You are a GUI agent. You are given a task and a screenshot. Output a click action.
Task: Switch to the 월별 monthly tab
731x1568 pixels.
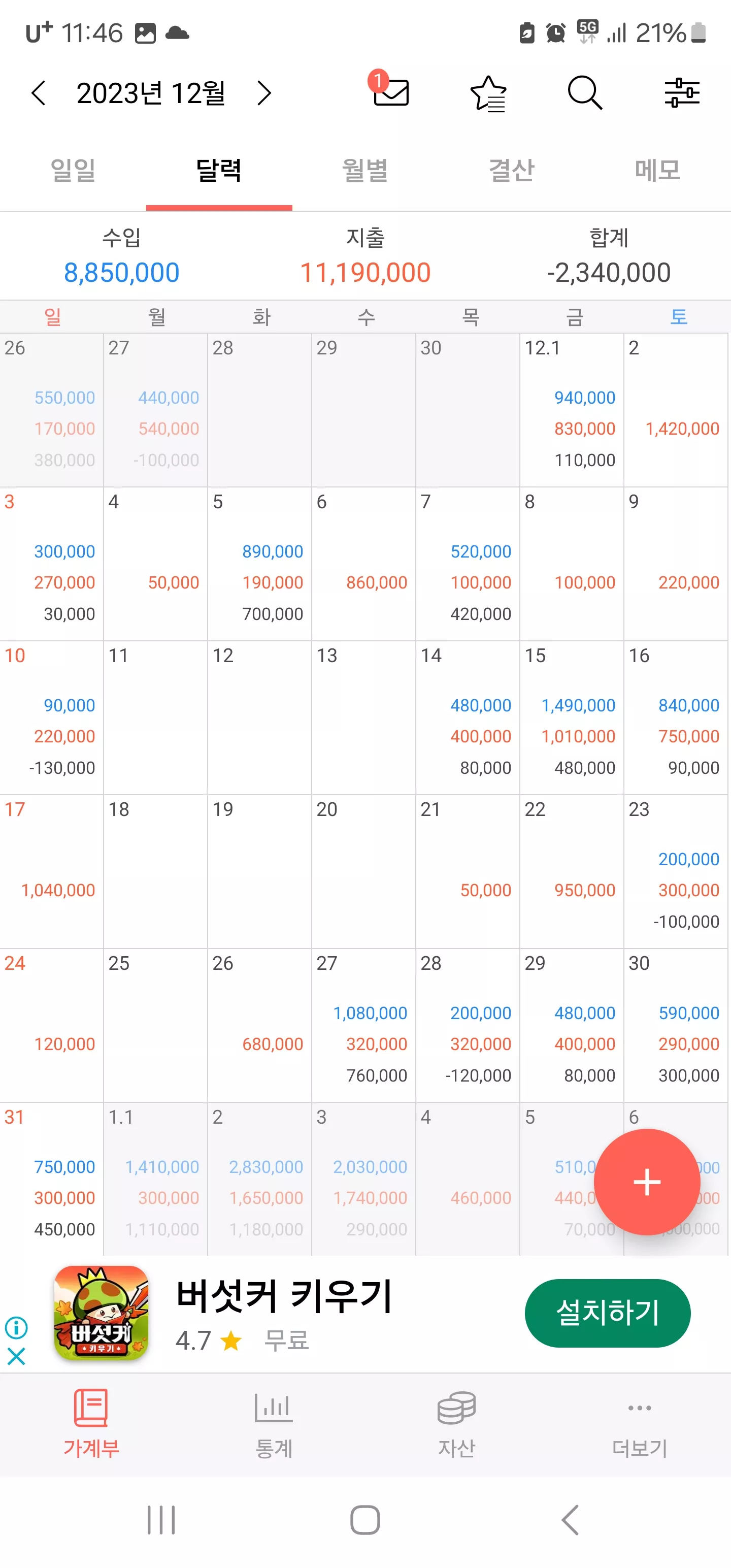point(365,170)
